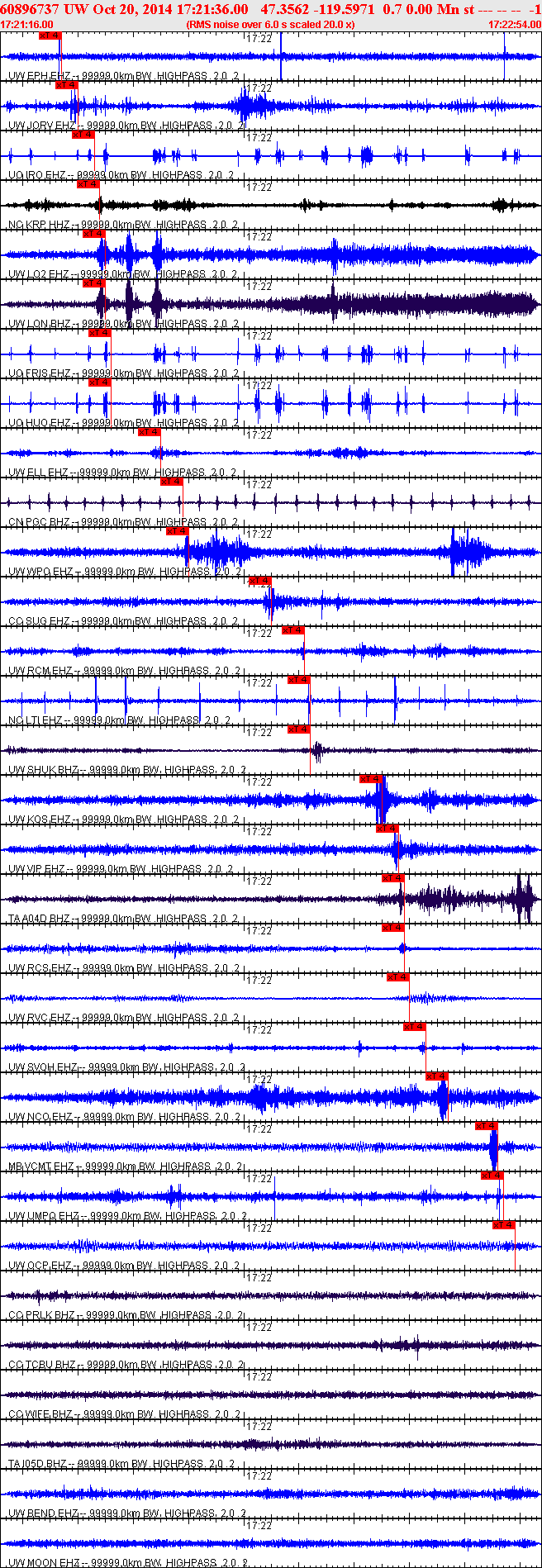
Task: Click the red pick flag on IRO trace
Action: click(x=83, y=135)
